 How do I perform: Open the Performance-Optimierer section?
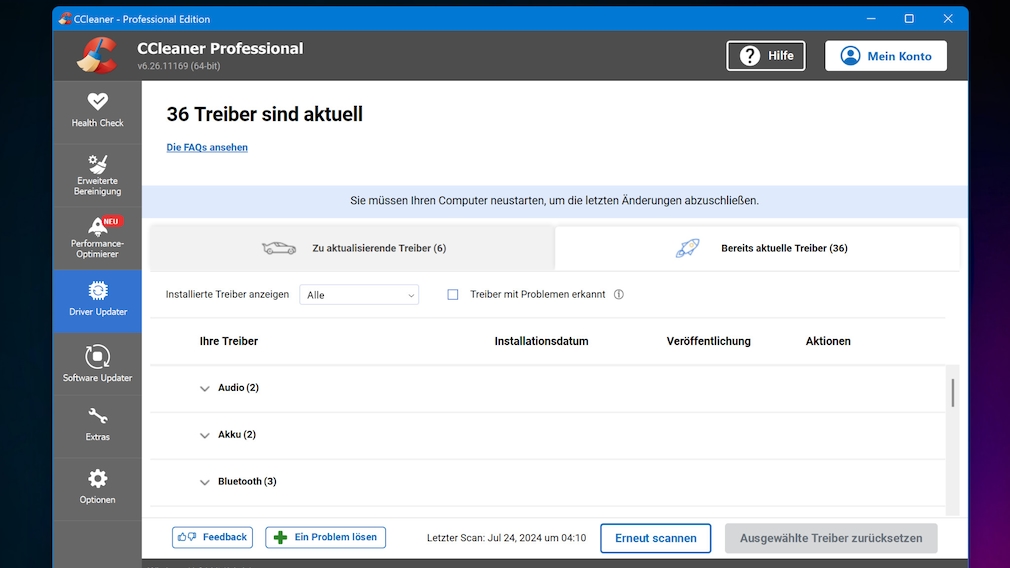(x=97, y=238)
